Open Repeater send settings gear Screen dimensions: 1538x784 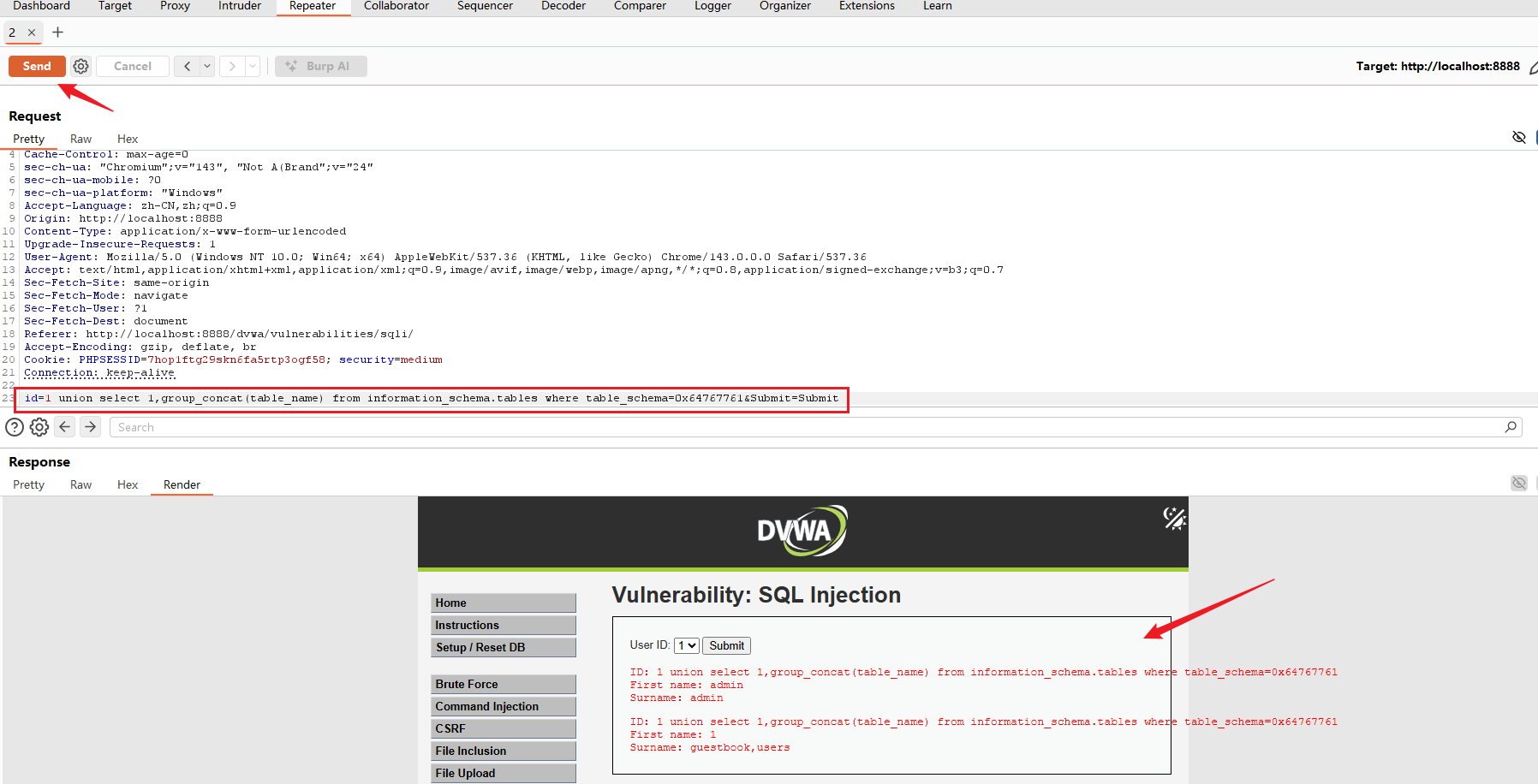click(x=80, y=66)
